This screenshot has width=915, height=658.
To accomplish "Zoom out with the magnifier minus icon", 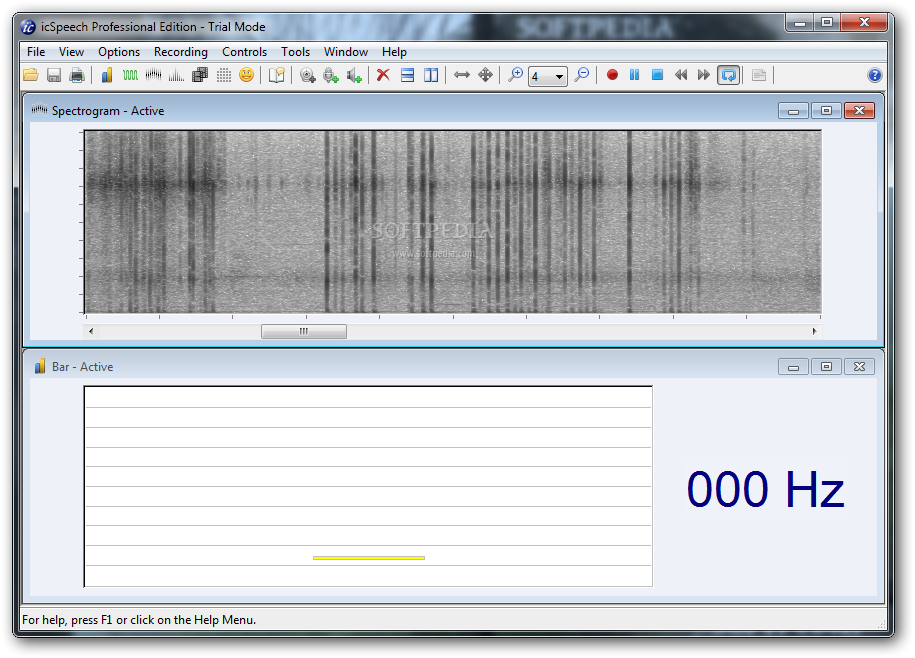I will [x=582, y=75].
